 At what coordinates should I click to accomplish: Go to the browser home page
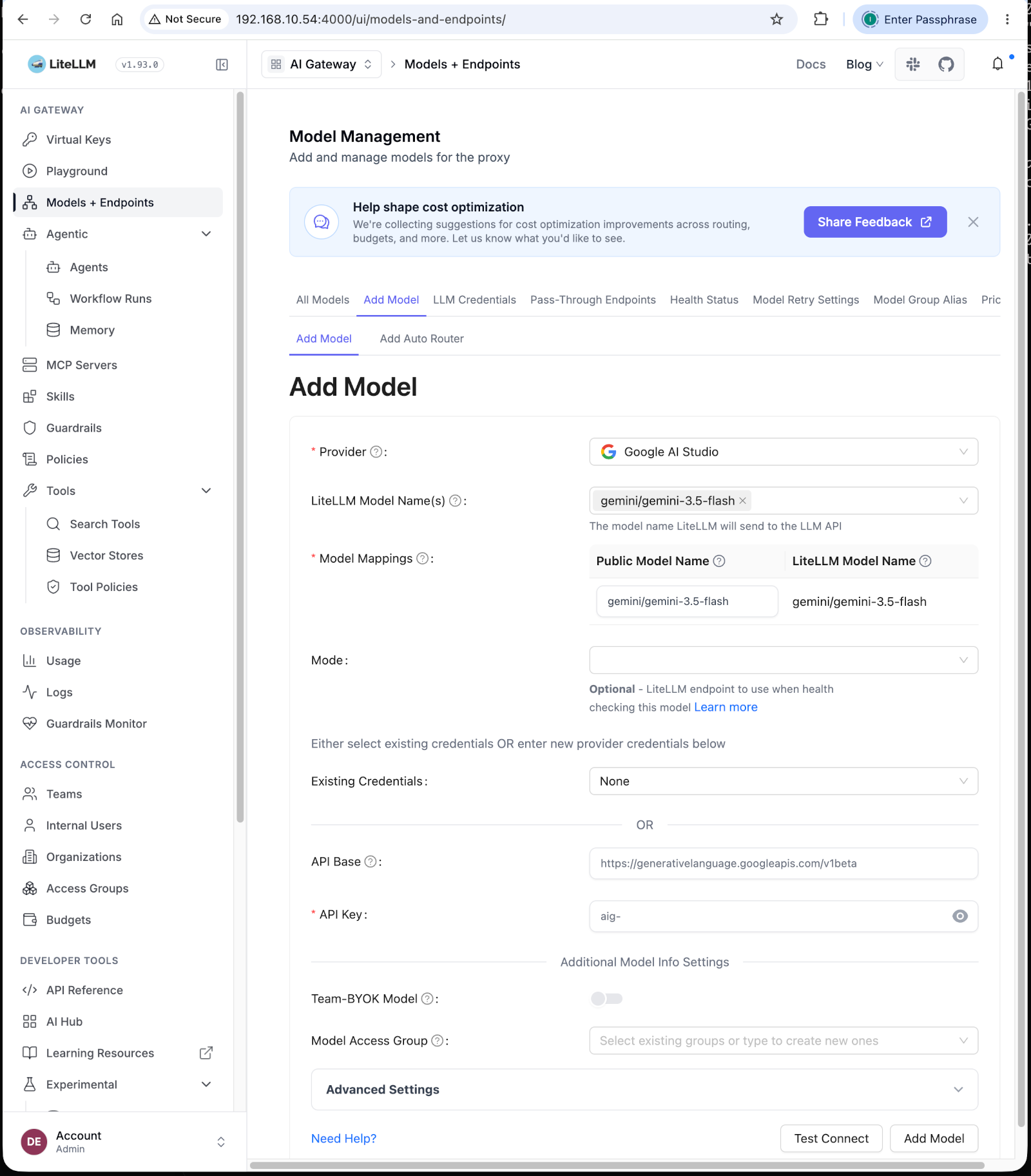(117, 19)
